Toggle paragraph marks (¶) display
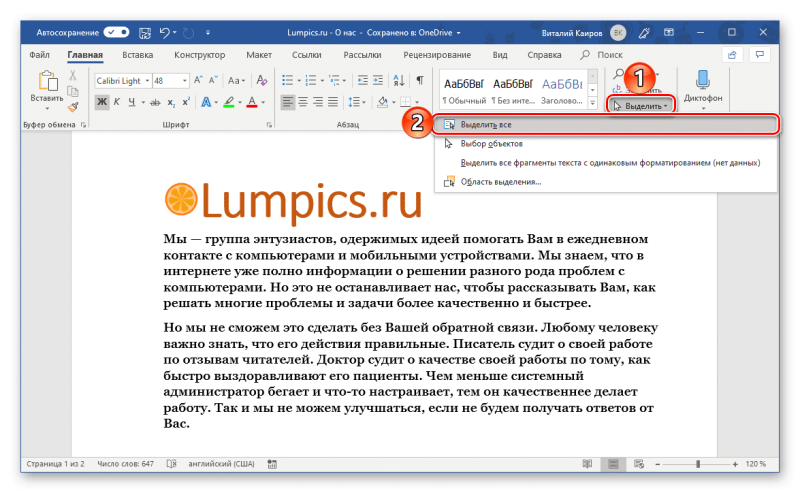Viewport: 800px width, 493px height. click(x=419, y=80)
